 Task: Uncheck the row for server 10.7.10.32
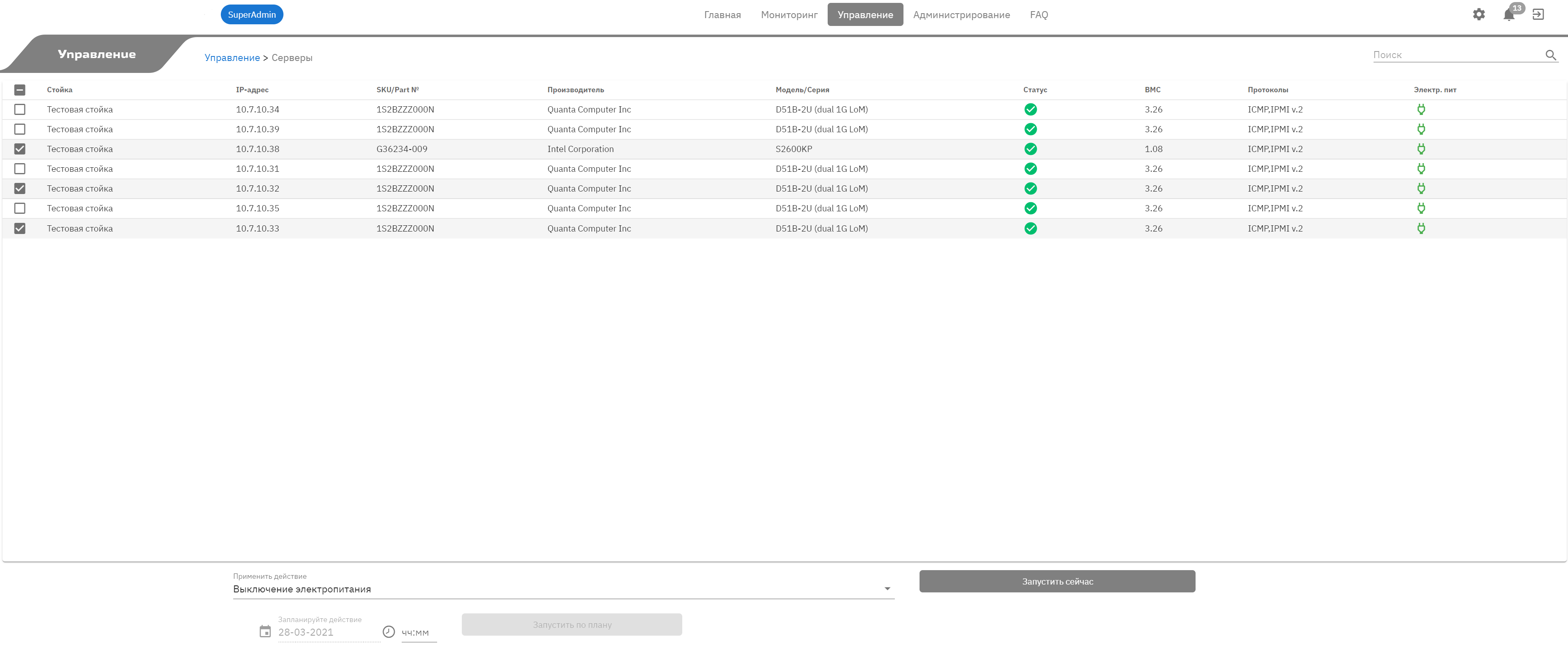click(x=19, y=189)
